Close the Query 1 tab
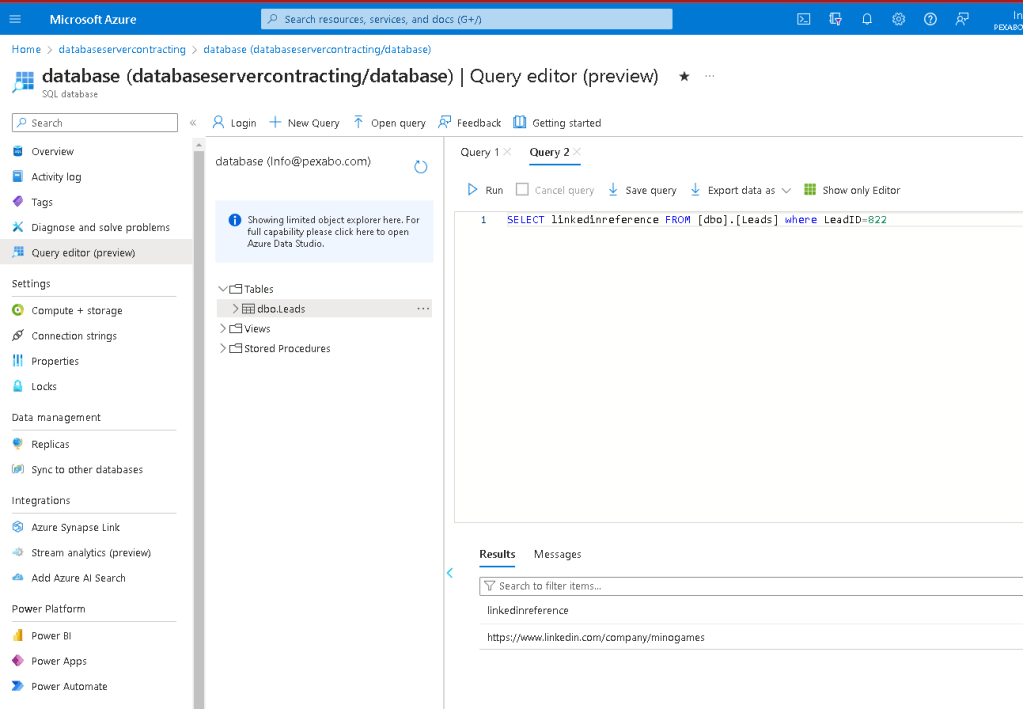 pyautogui.click(x=507, y=152)
